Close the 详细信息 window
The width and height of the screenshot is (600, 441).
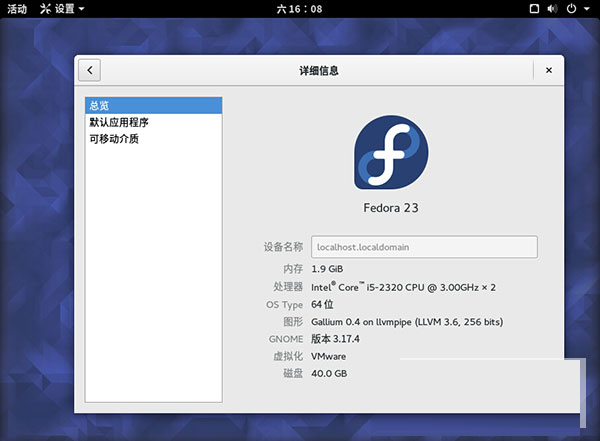[548, 70]
